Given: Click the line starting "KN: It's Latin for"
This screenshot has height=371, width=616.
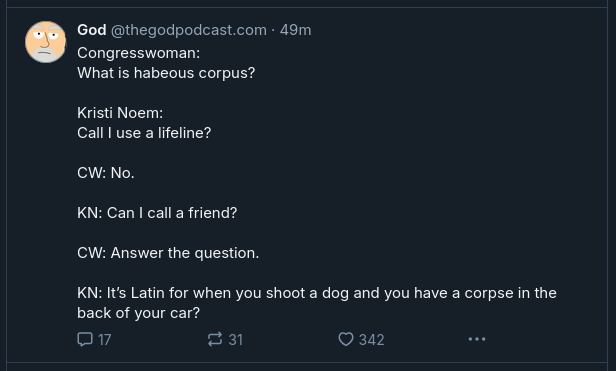Looking at the screenshot, I should [317, 293].
